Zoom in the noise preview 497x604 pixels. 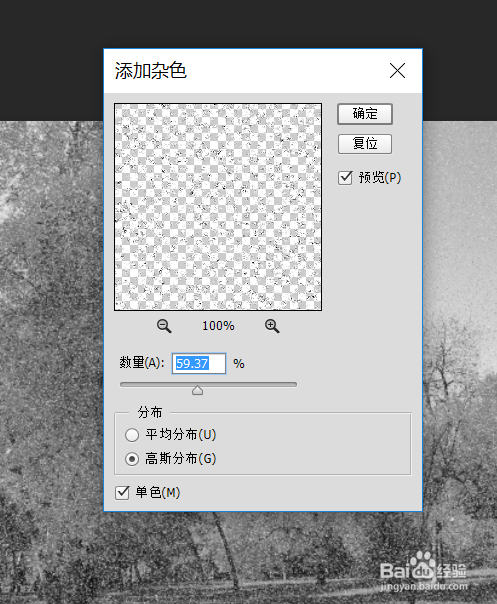pos(272,326)
